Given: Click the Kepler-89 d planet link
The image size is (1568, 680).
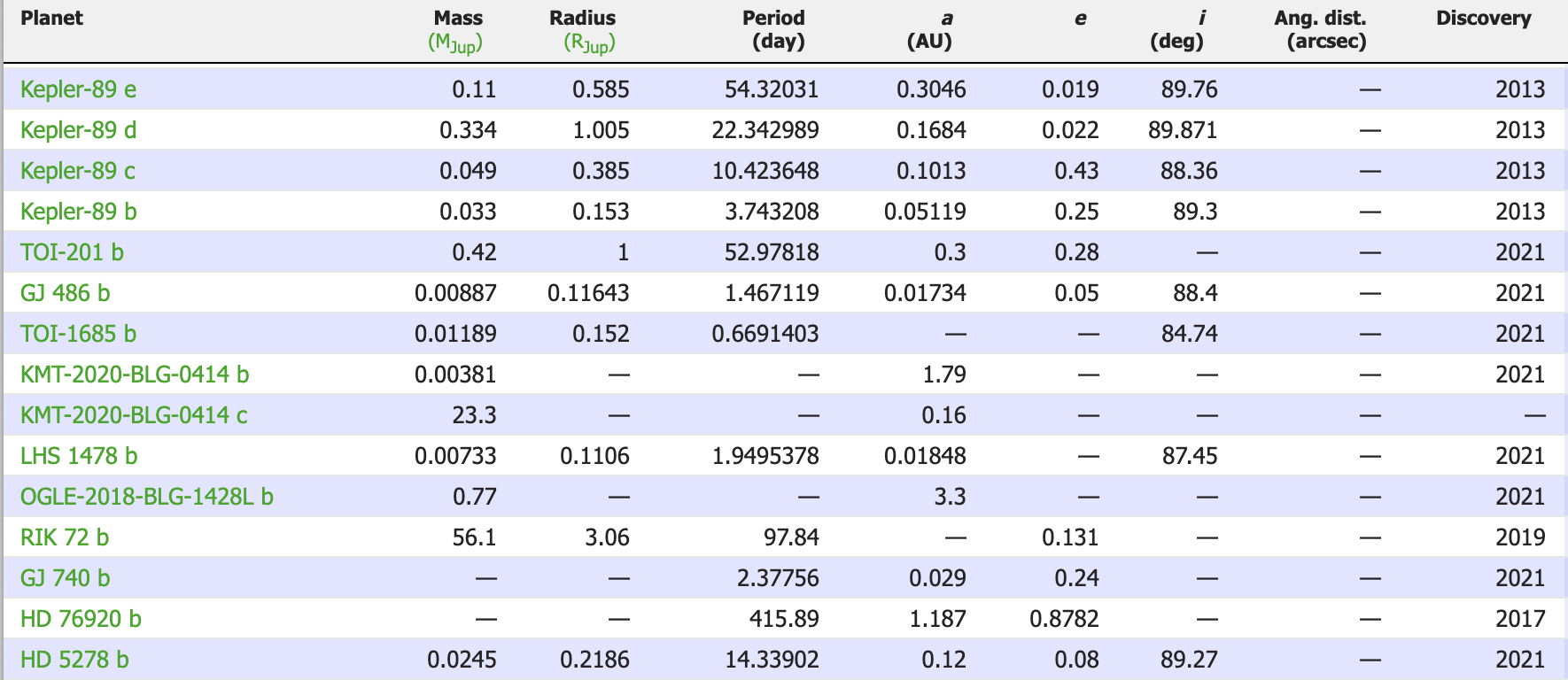Looking at the screenshot, I should [x=78, y=130].
